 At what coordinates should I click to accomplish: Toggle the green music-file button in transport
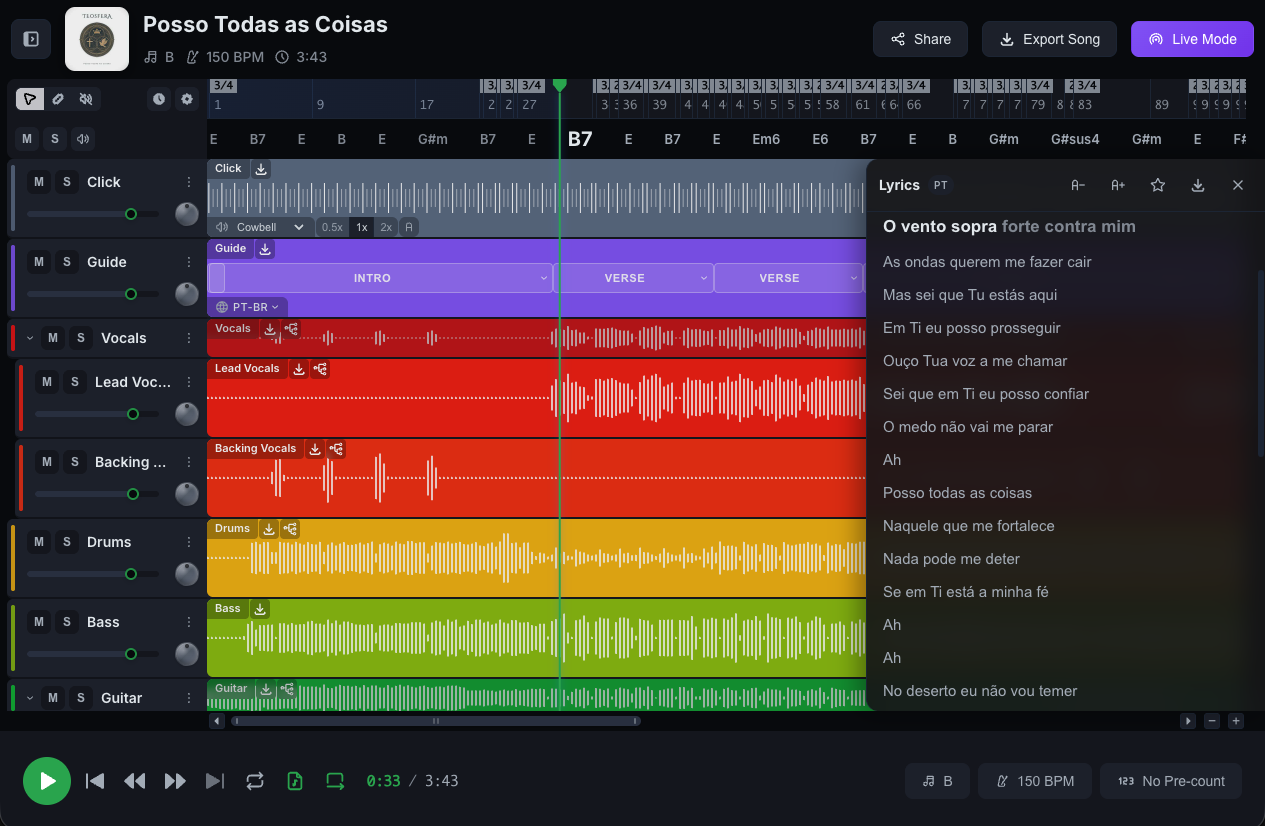pos(295,781)
